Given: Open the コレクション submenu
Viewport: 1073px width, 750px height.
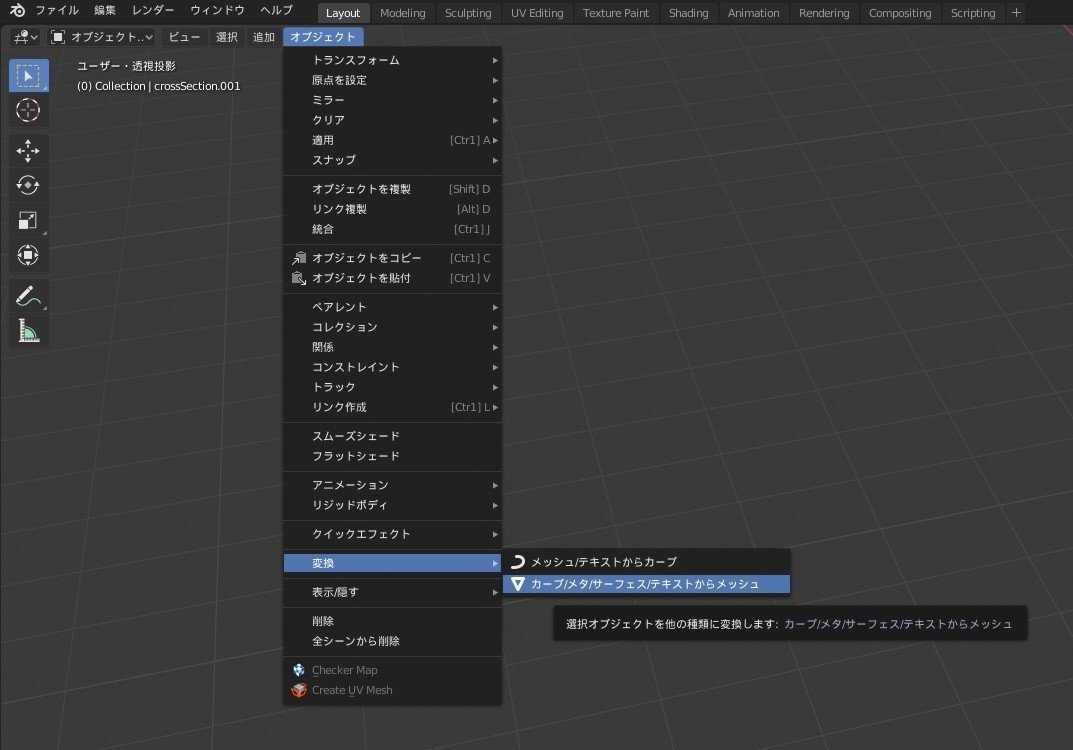Looking at the screenshot, I should (x=393, y=326).
